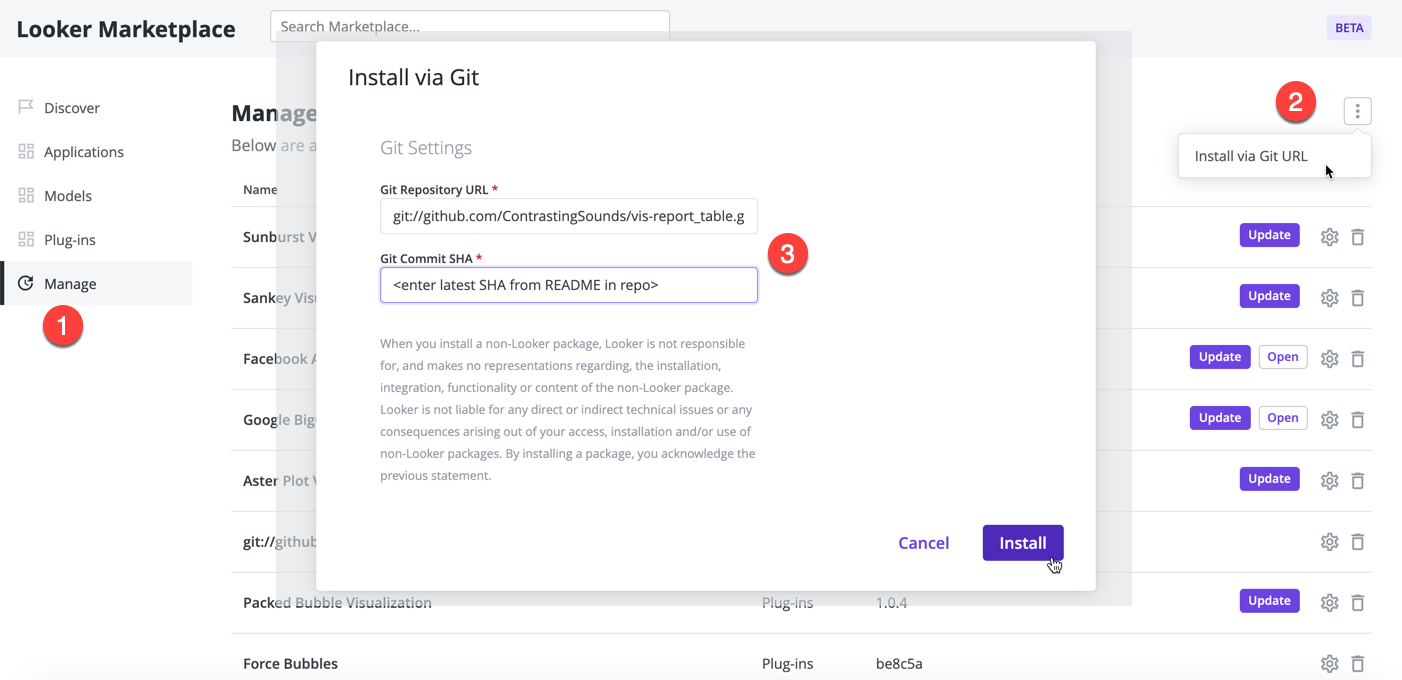Select Packed Bubble Visualization package name

(337, 603)
